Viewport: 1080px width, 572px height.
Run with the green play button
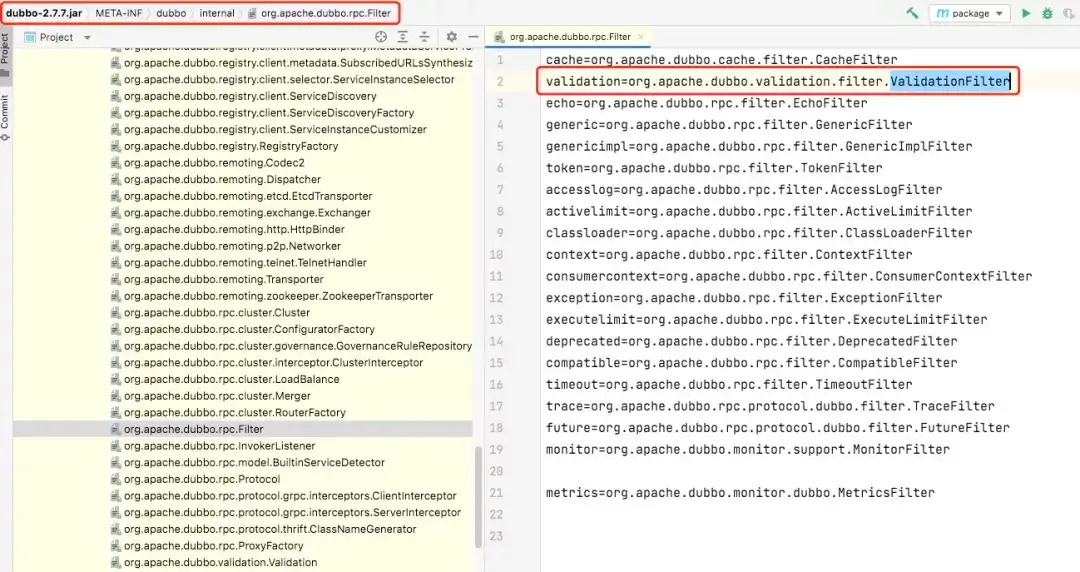click(x=1026, y=13)
